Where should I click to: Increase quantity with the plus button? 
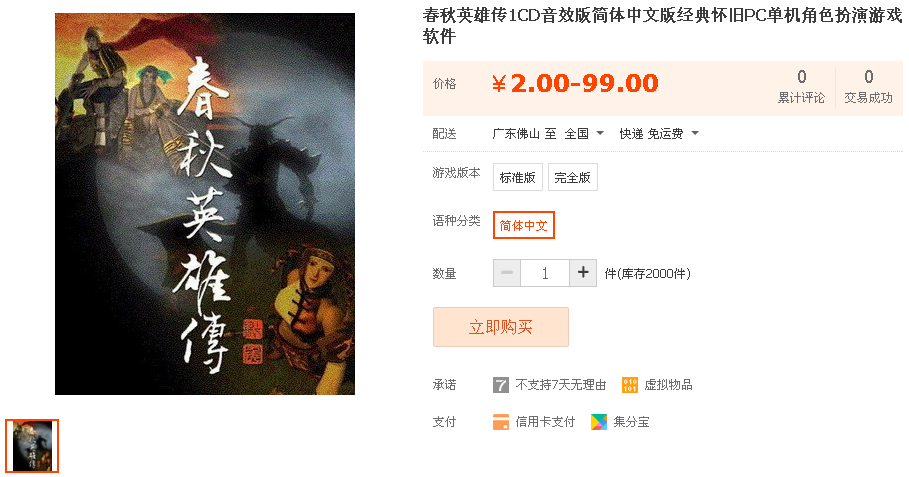click(583, 272)
